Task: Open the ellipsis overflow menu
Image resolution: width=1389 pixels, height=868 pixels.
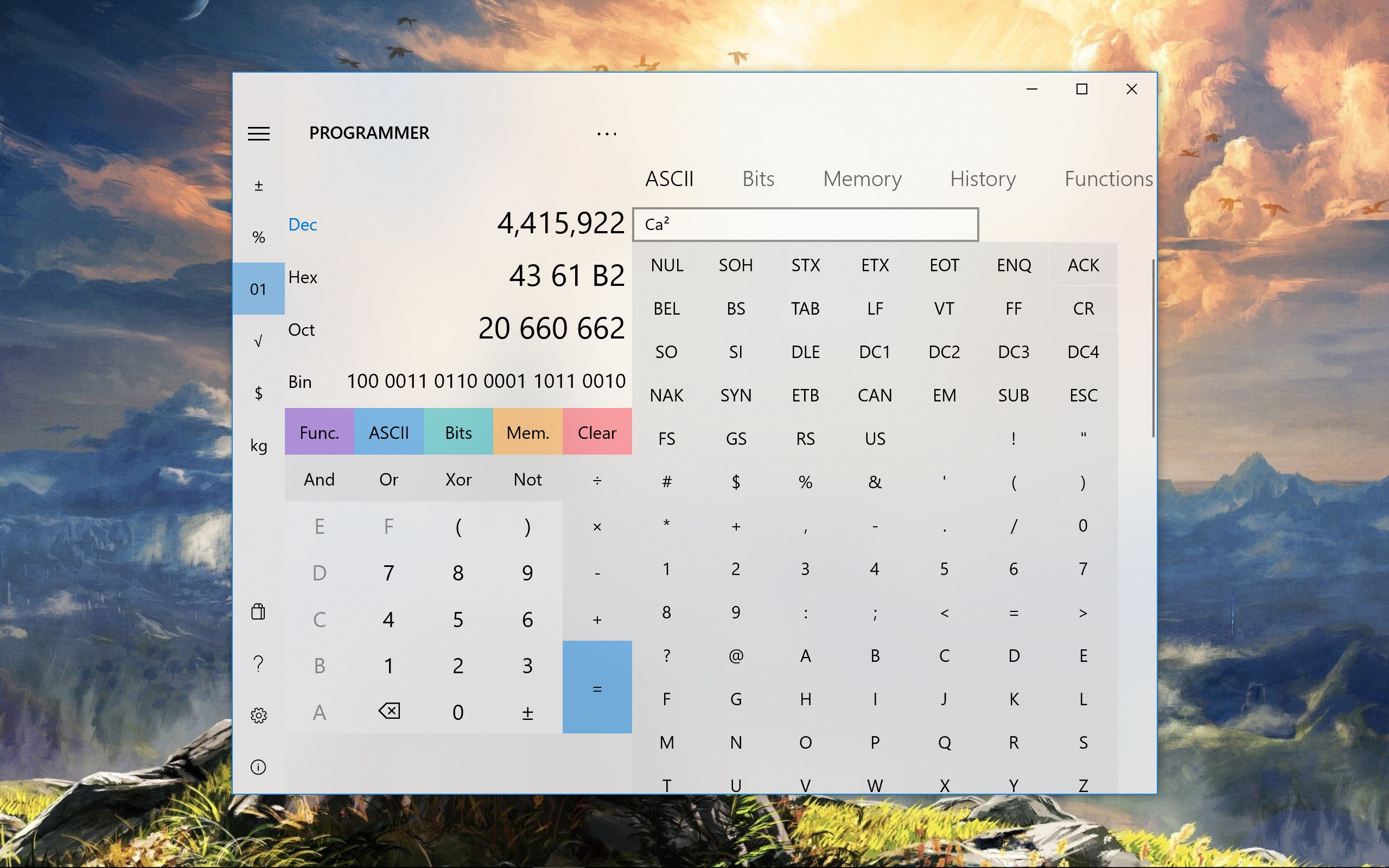Action: (607, 133)
